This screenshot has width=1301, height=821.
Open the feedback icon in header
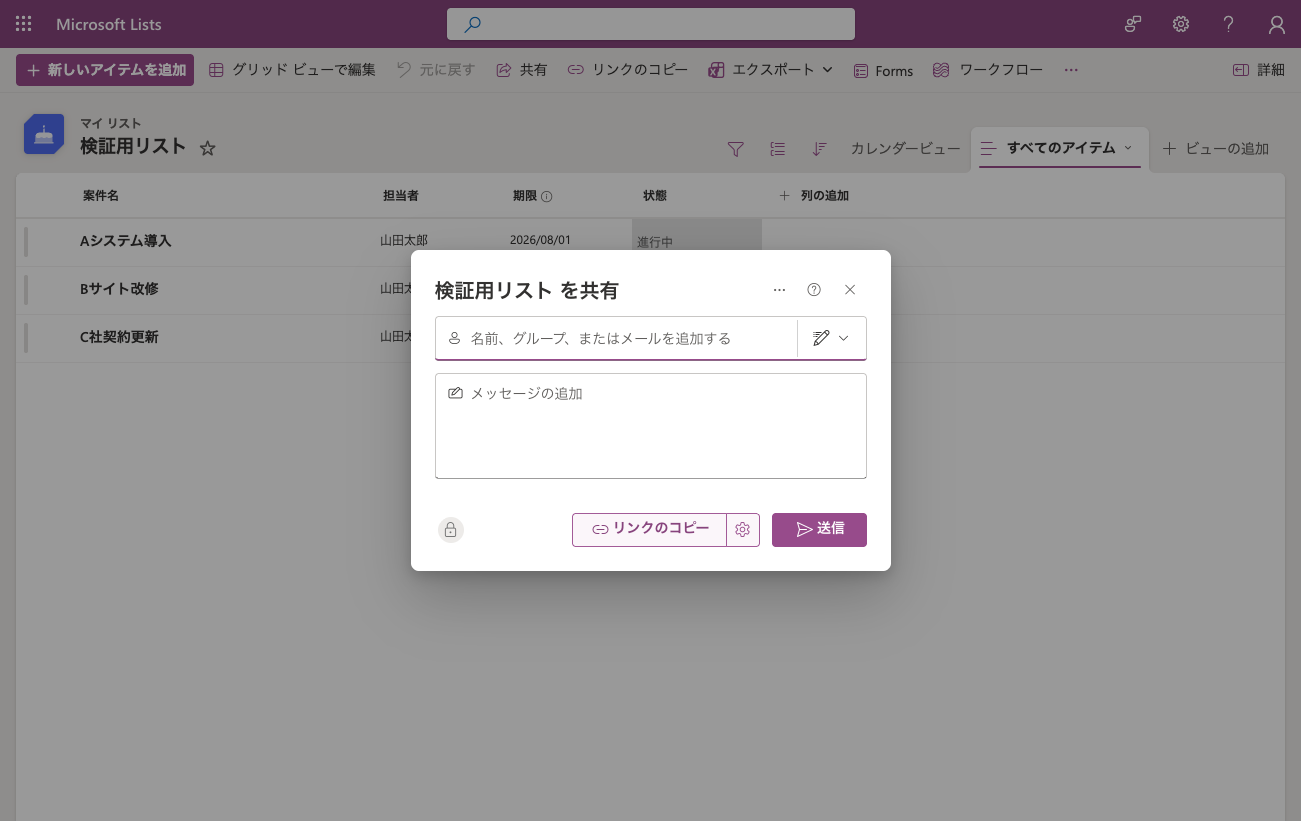(x=1133, y=24)
